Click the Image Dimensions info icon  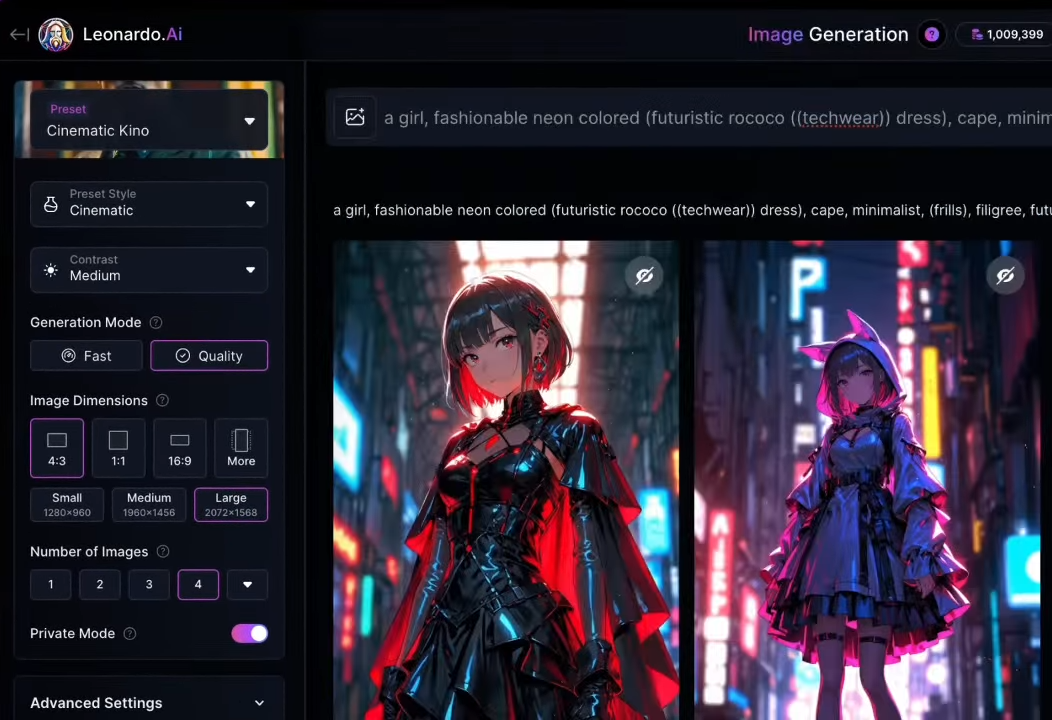pos(162,401)
